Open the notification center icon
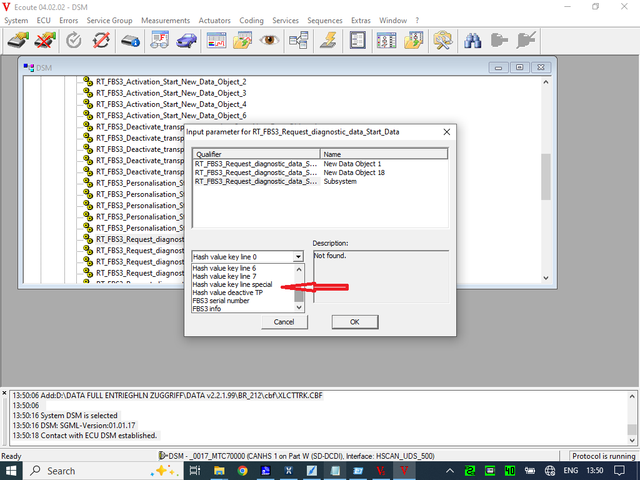640x480 pixels. (x=620, y=471)
